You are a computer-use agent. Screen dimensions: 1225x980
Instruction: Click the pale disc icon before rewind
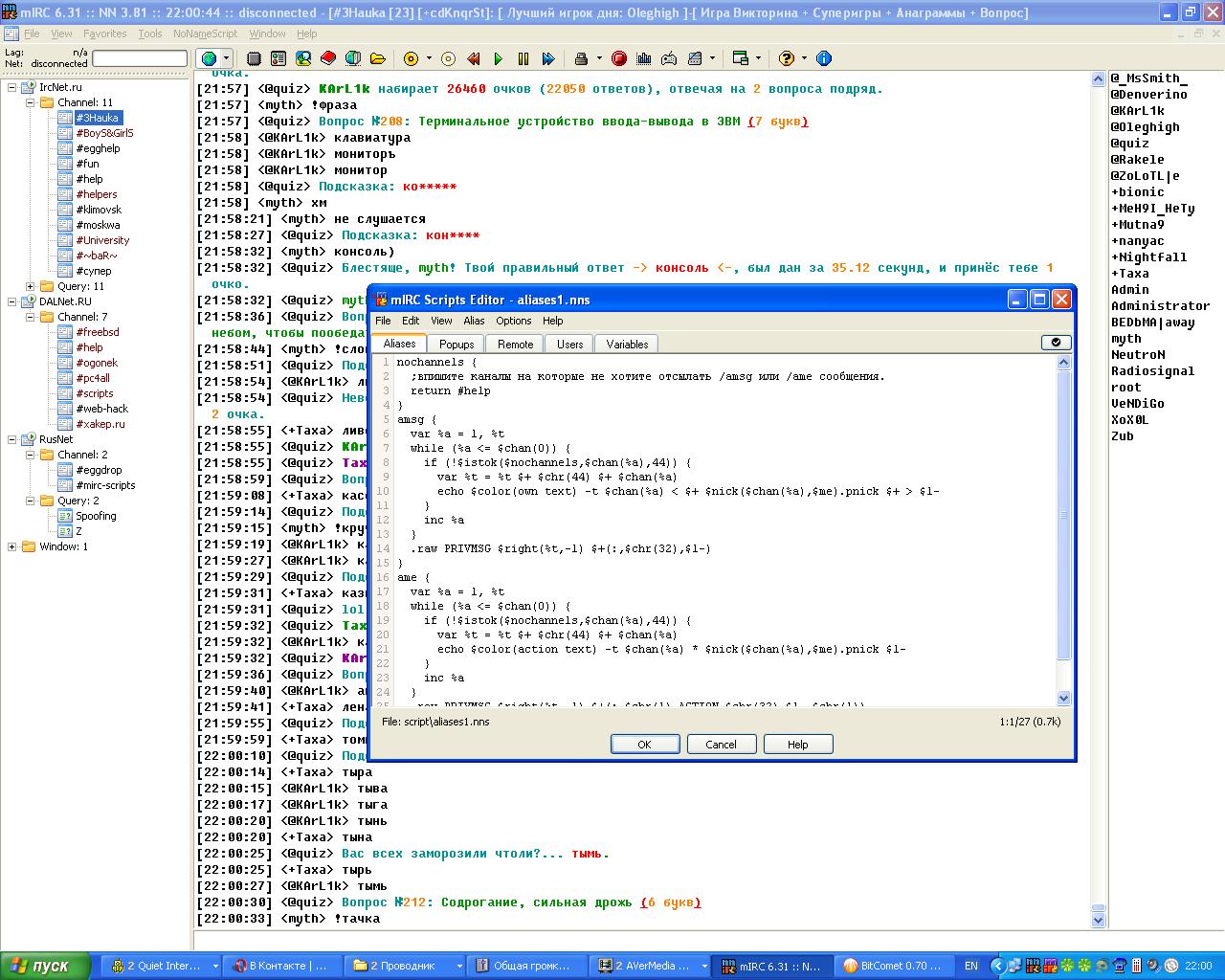point(448,58)
